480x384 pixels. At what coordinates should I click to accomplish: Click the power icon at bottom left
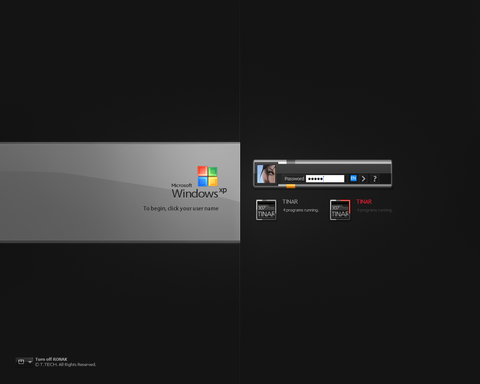pos(21,362)
